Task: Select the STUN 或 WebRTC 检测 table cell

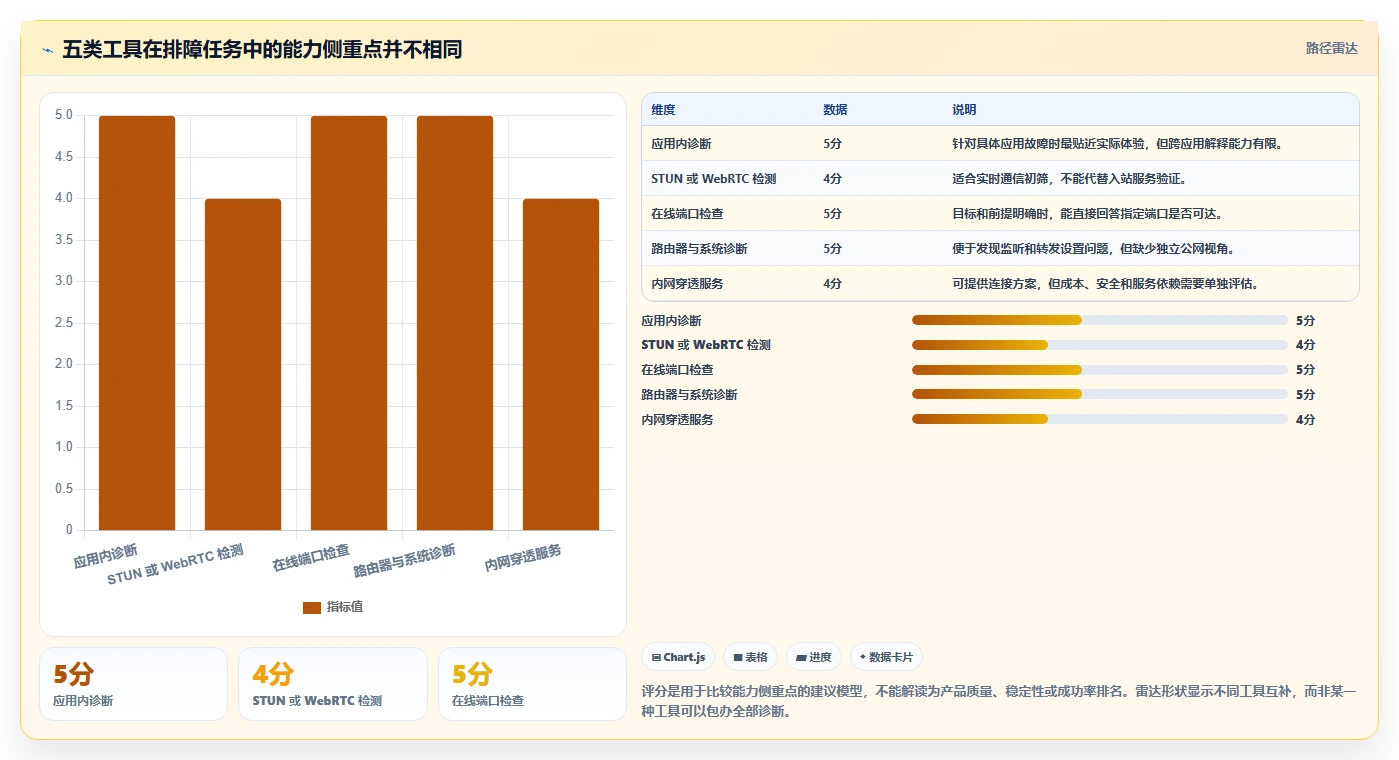Action: [x=713, y=179]
